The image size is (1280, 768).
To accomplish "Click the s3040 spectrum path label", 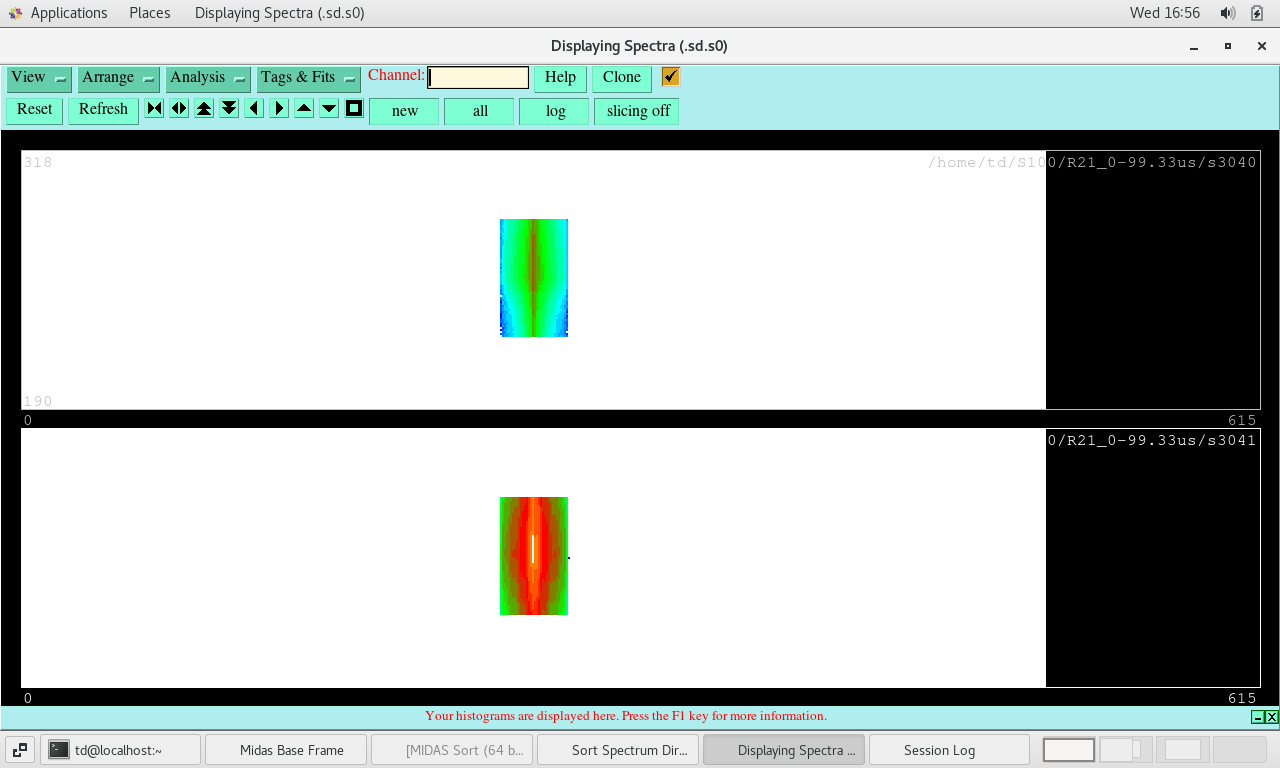I will [1092, 163].
